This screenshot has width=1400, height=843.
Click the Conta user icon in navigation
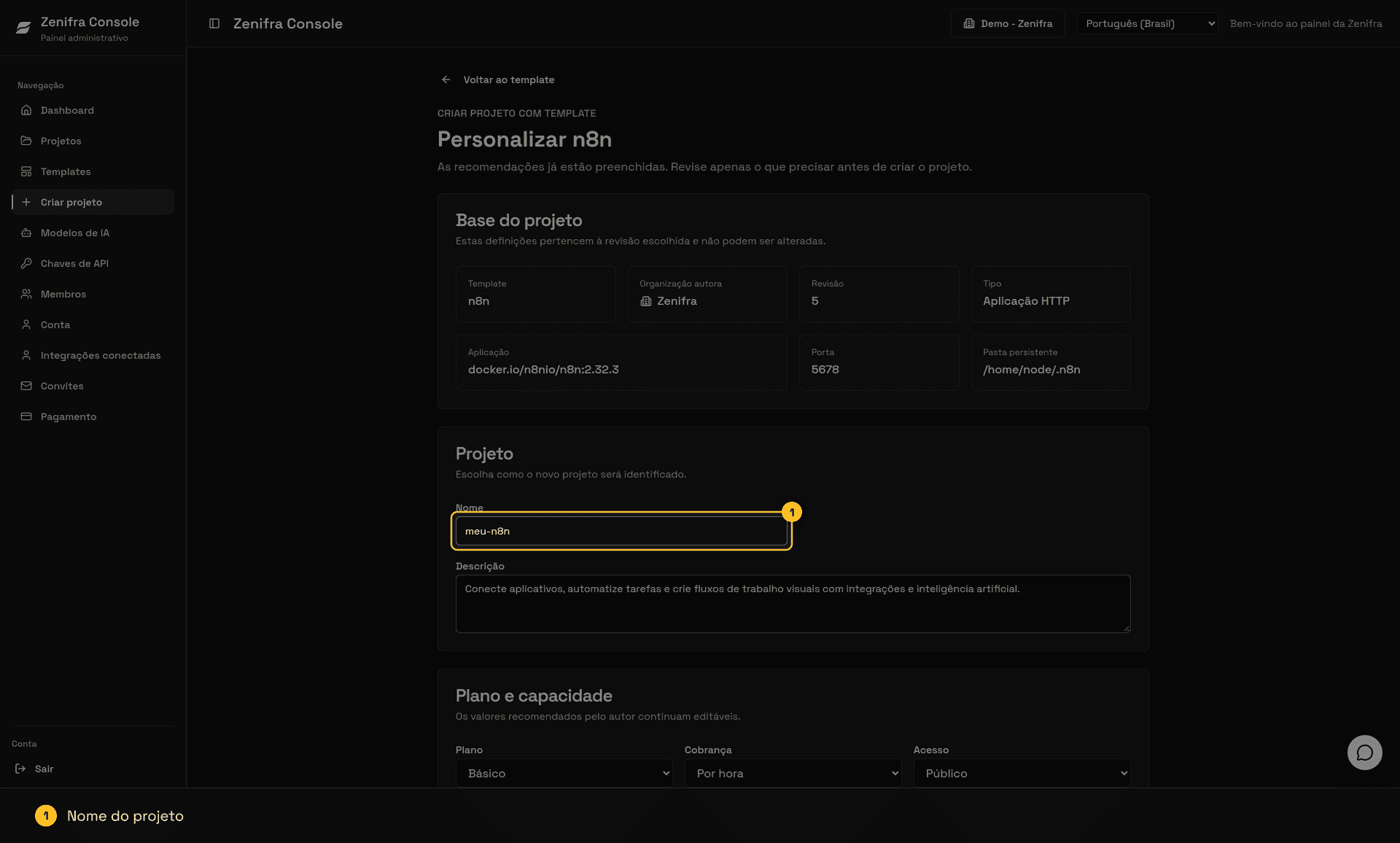[26, 325]
